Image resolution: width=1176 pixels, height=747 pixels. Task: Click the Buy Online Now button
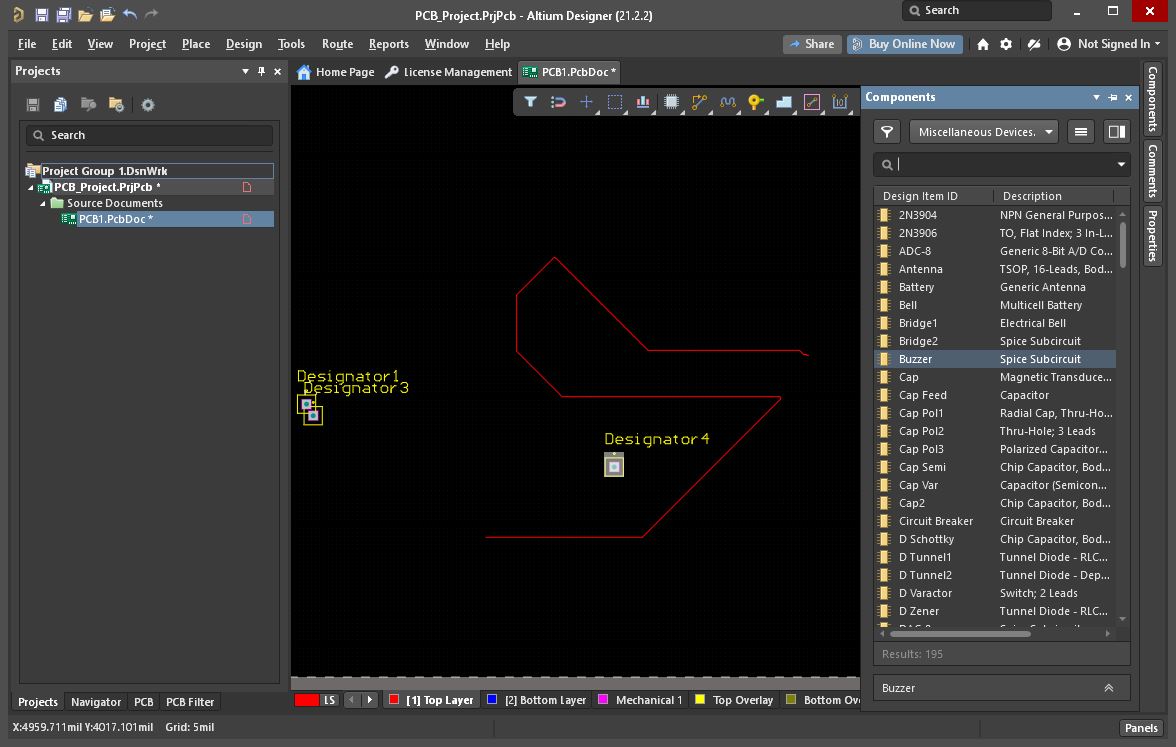click(x=904, y=44)
